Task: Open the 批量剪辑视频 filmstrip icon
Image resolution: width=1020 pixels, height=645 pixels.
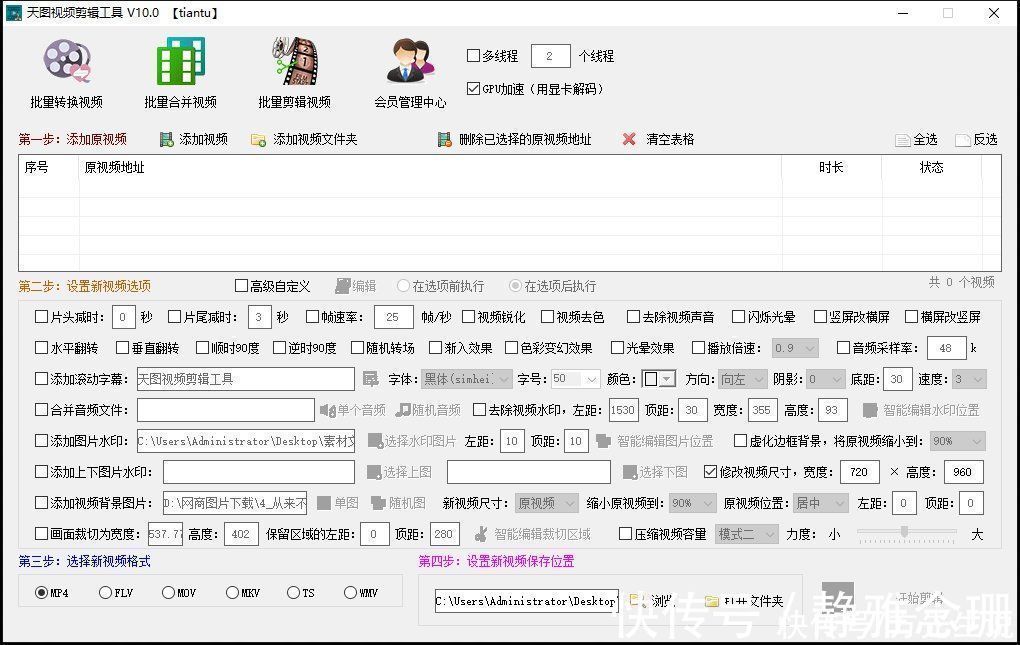Action: point(295,61)
